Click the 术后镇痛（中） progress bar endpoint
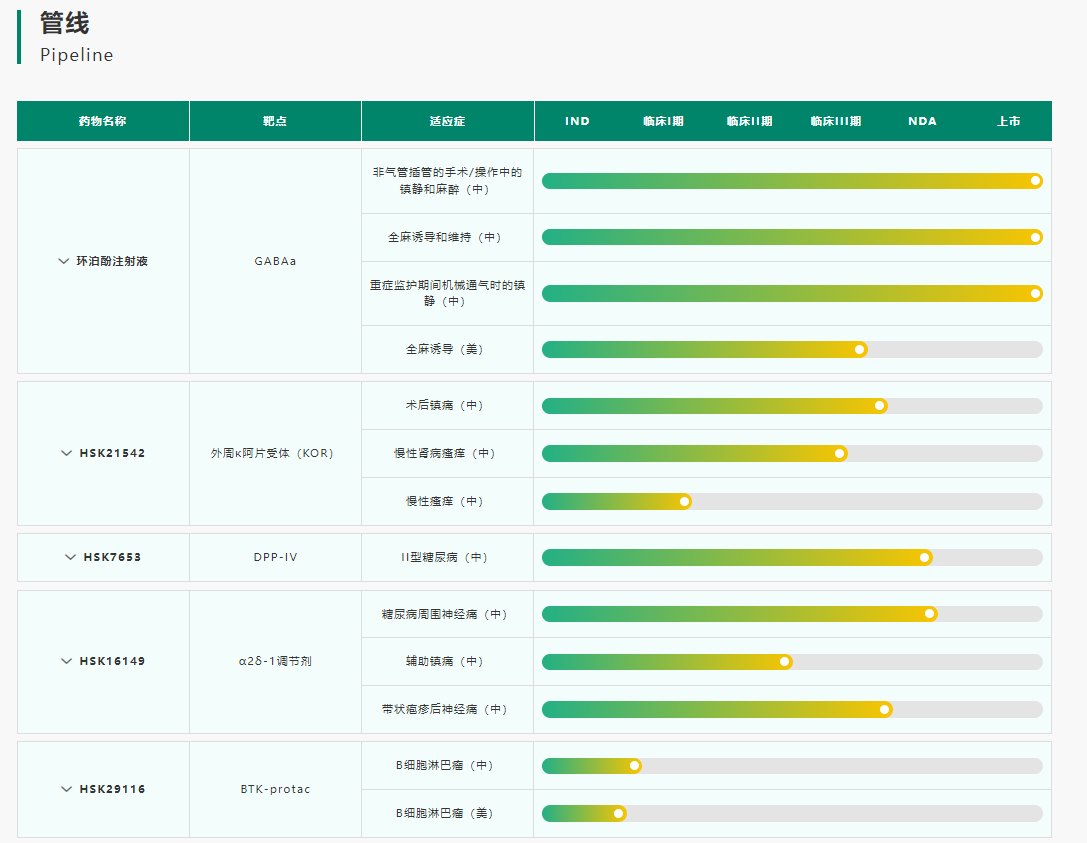 pos(879,405)
